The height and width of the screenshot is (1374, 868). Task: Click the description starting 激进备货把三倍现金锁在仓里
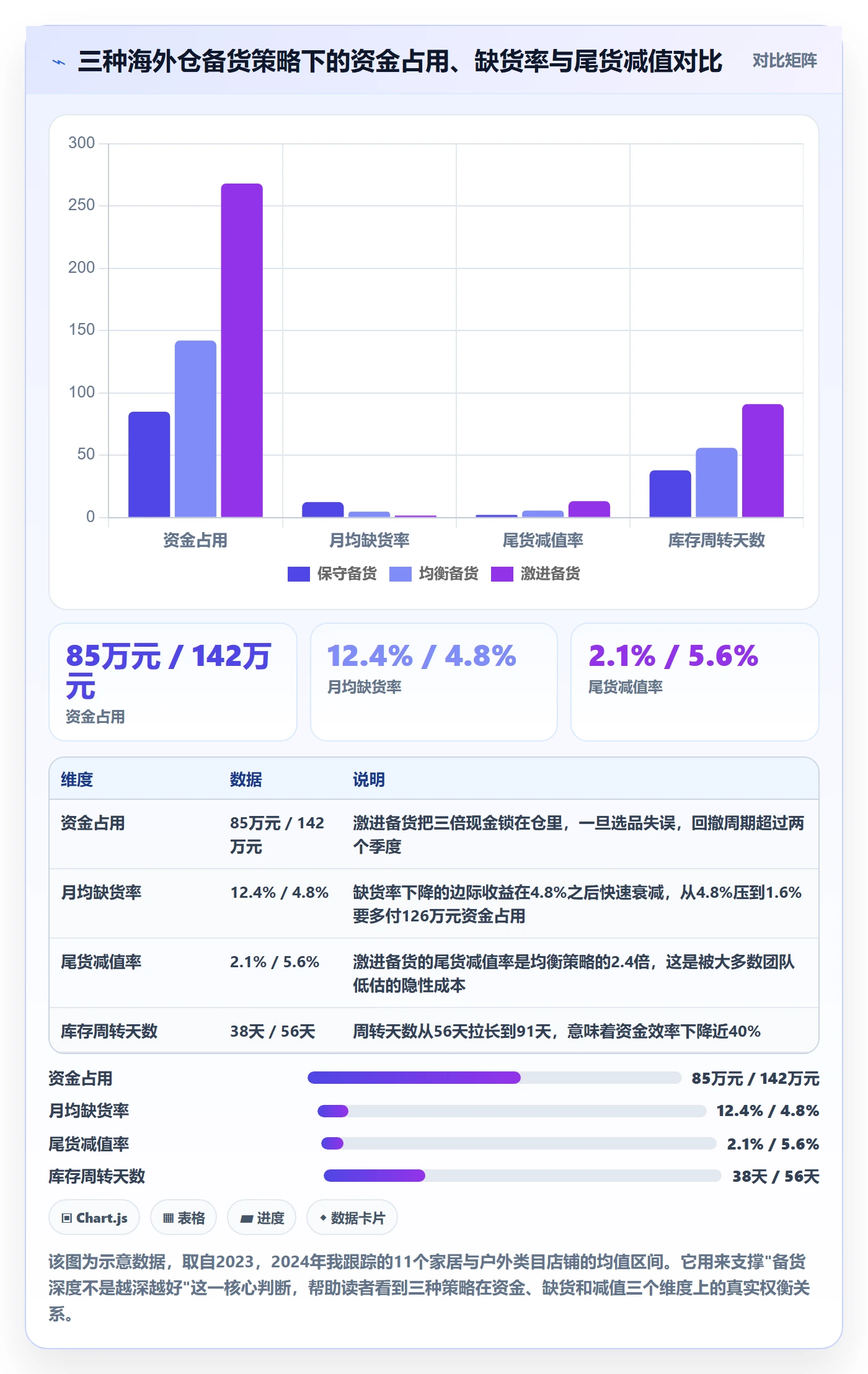[x=578, y=835]
